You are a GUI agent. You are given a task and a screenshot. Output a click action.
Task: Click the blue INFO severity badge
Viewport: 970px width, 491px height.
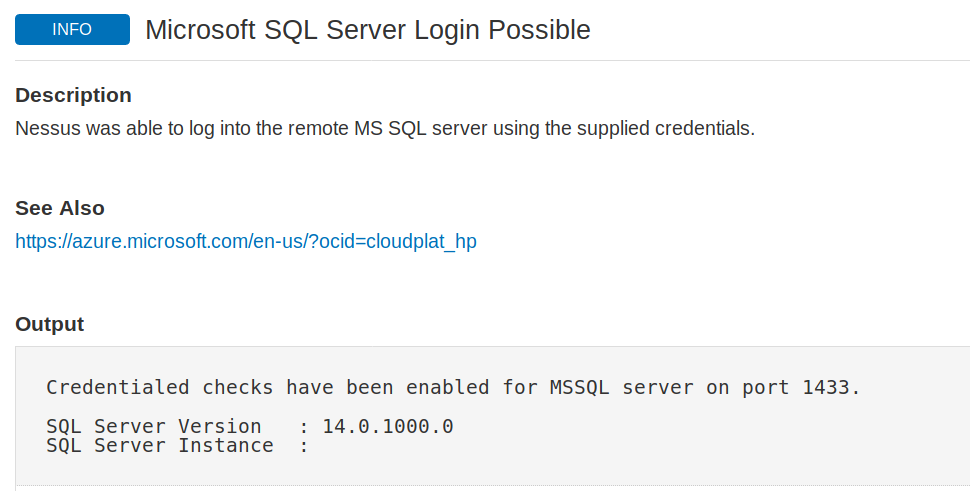click(x=72, y=30)
